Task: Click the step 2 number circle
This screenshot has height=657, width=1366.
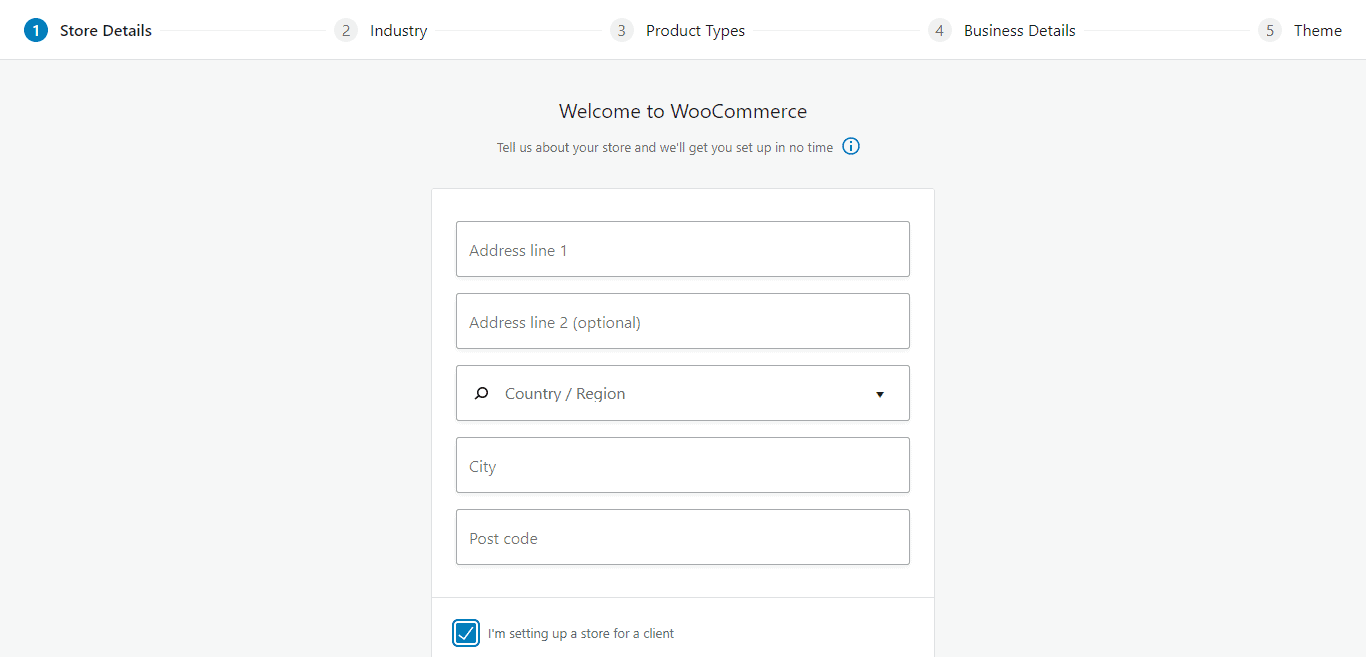Action: (346, 30)
